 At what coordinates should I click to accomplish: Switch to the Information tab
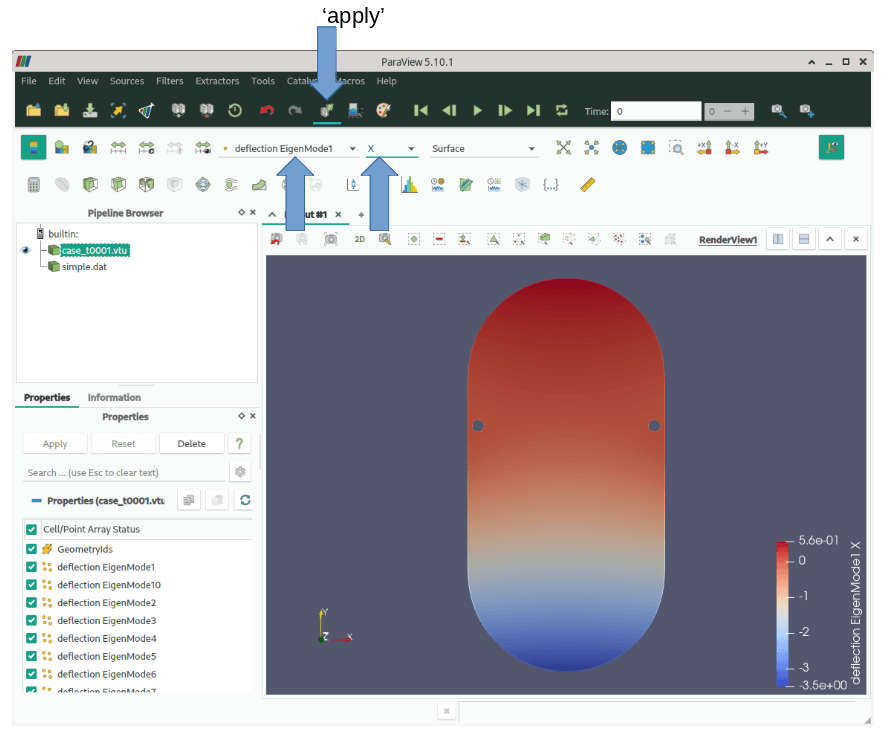pyautogui.click(x=114, y=398)
